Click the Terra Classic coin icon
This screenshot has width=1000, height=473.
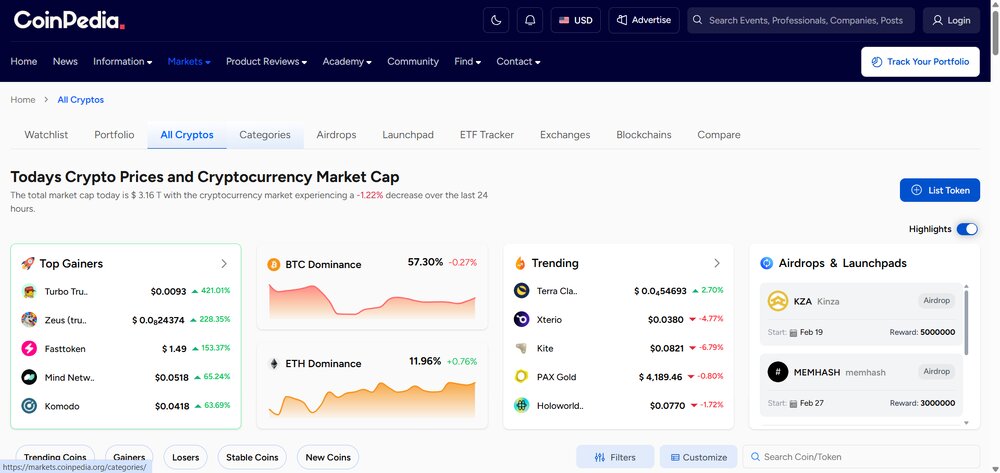pos(522,291)
